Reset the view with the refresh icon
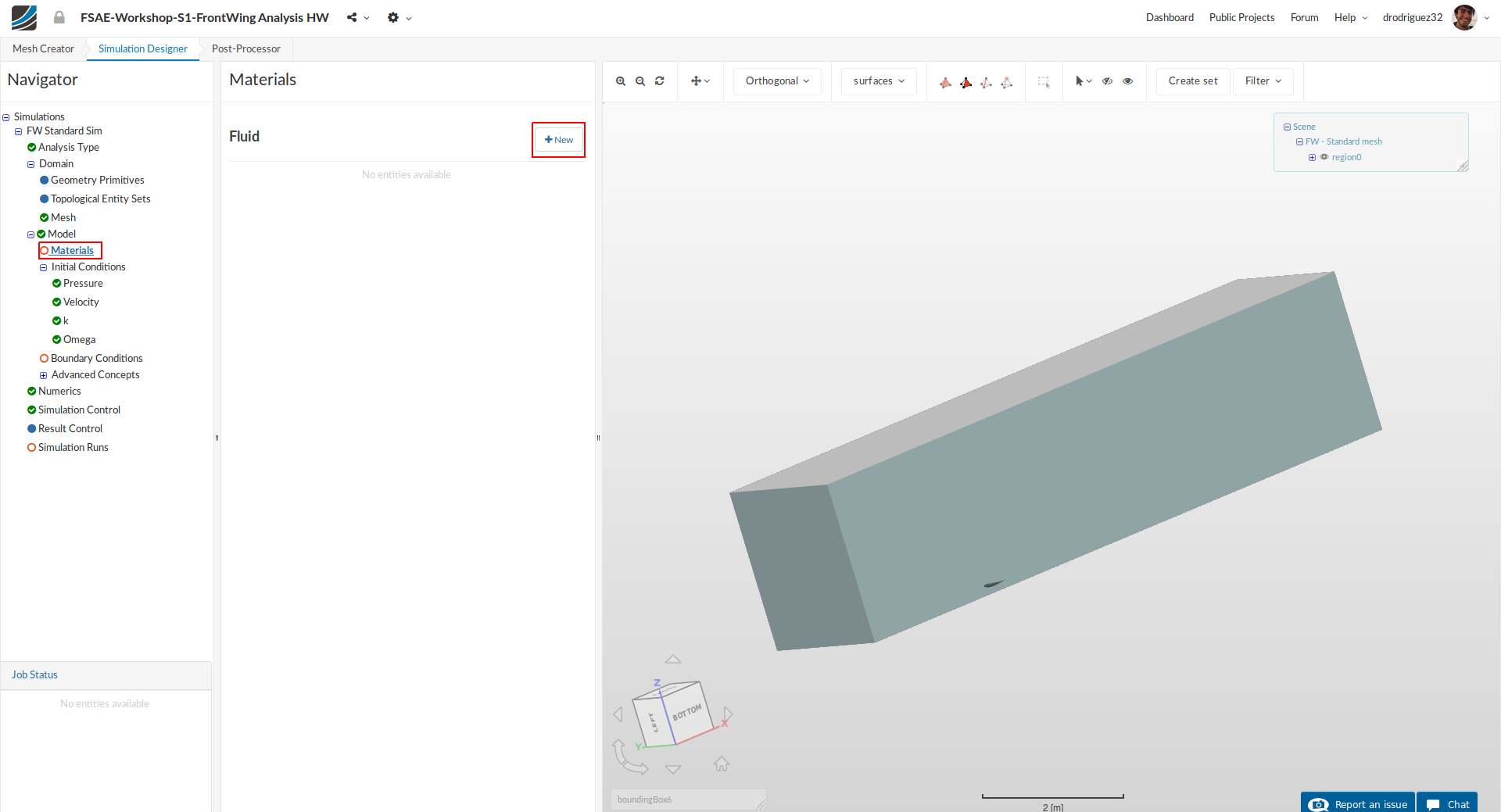Image resolution: width=1501 pixels, height=812 pixels. 660,81
